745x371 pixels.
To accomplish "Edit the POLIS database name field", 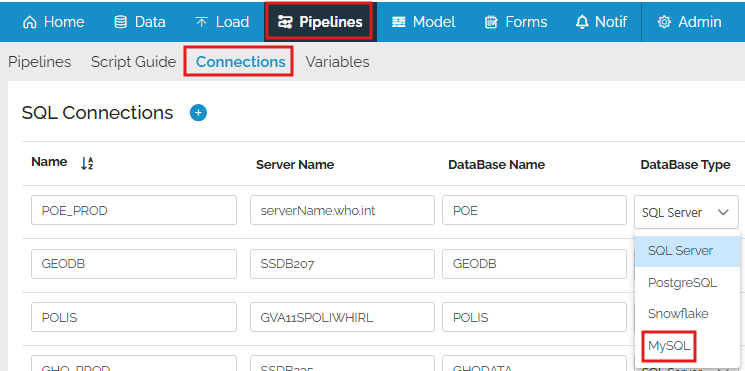I will click(x=534, y=317).
